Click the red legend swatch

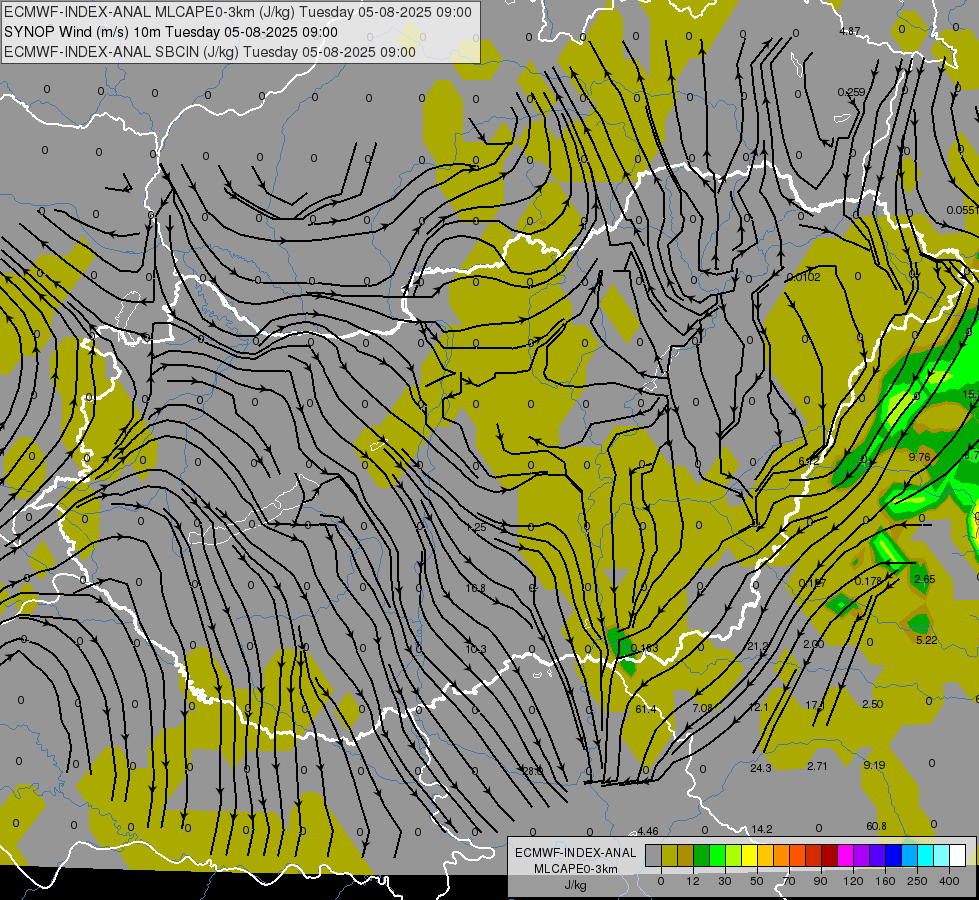click(x=814, y=855)
